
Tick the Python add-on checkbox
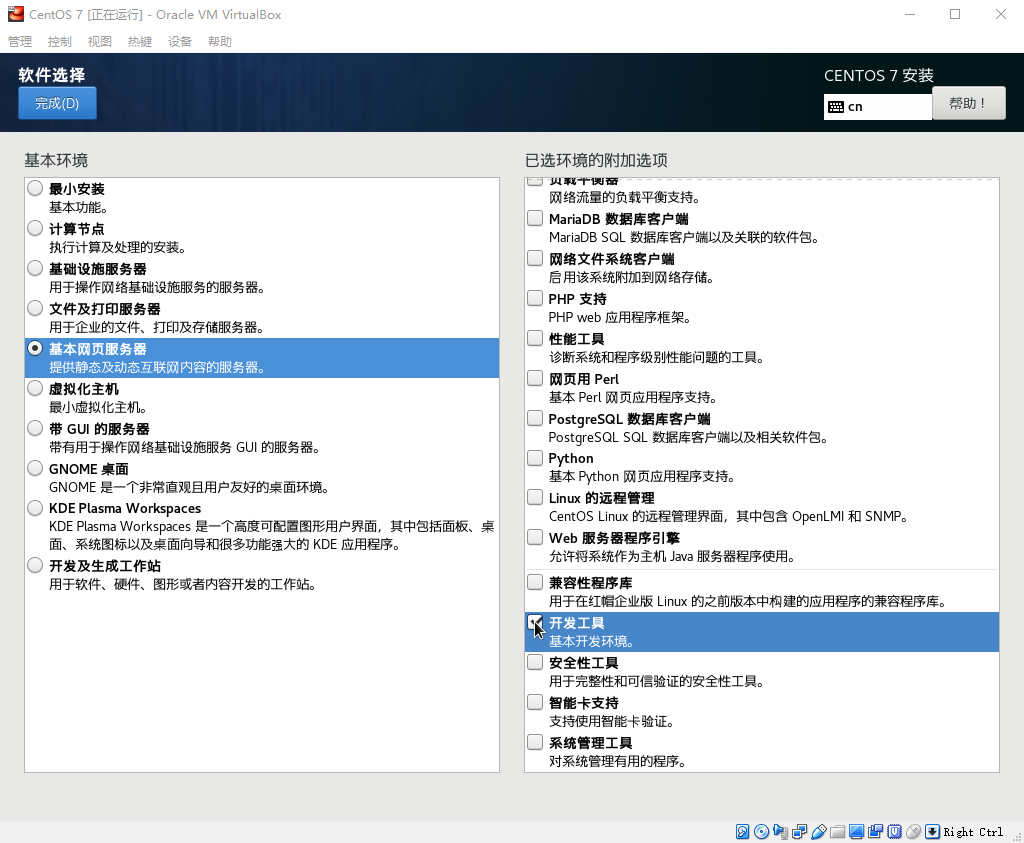point(535,457)
